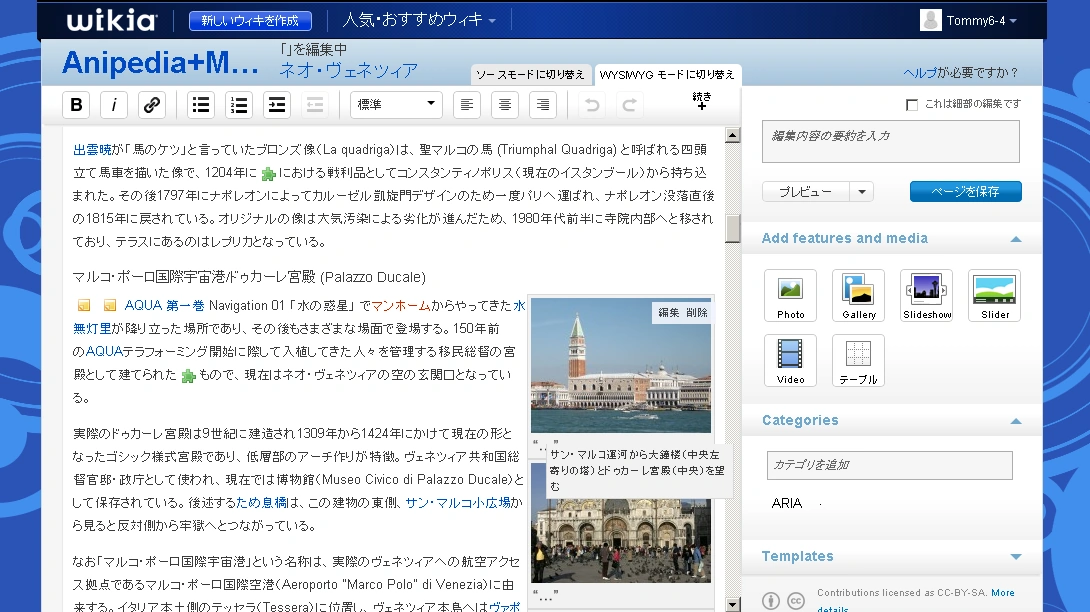Open the Tommy6-4 account menu
This screenshot has width=1090, height=612.
[982, 21]
